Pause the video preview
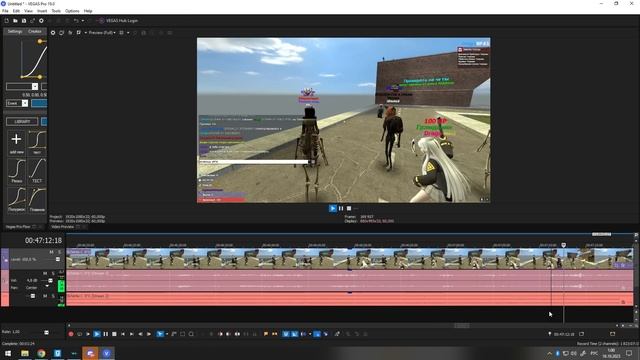Screen dimensions: 640x360 [x=341, y=209]
